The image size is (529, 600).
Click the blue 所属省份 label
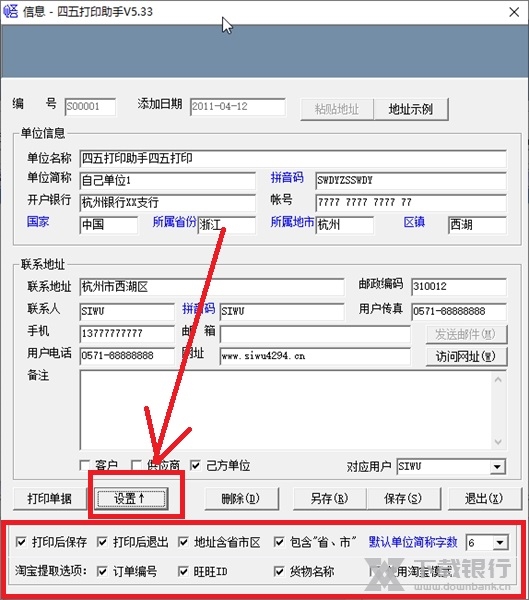(174, 222)
